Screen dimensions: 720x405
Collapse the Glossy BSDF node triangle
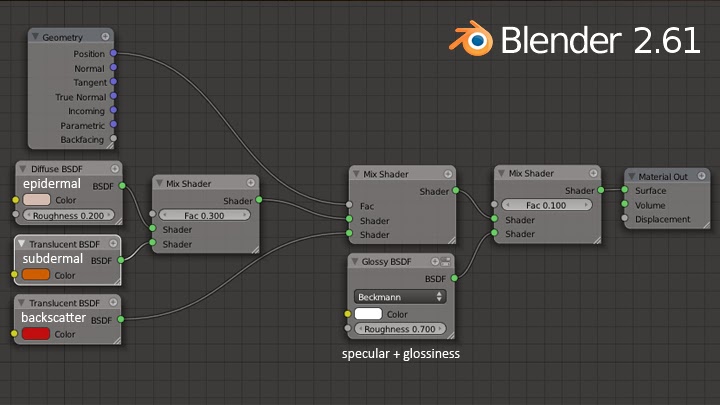(x=354, y=261)
